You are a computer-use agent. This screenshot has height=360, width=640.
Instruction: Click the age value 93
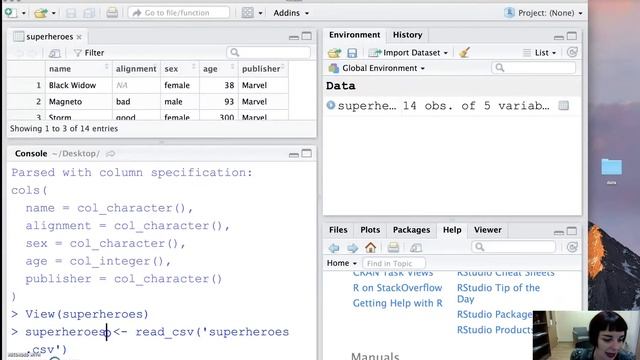[x=229, y=102]
